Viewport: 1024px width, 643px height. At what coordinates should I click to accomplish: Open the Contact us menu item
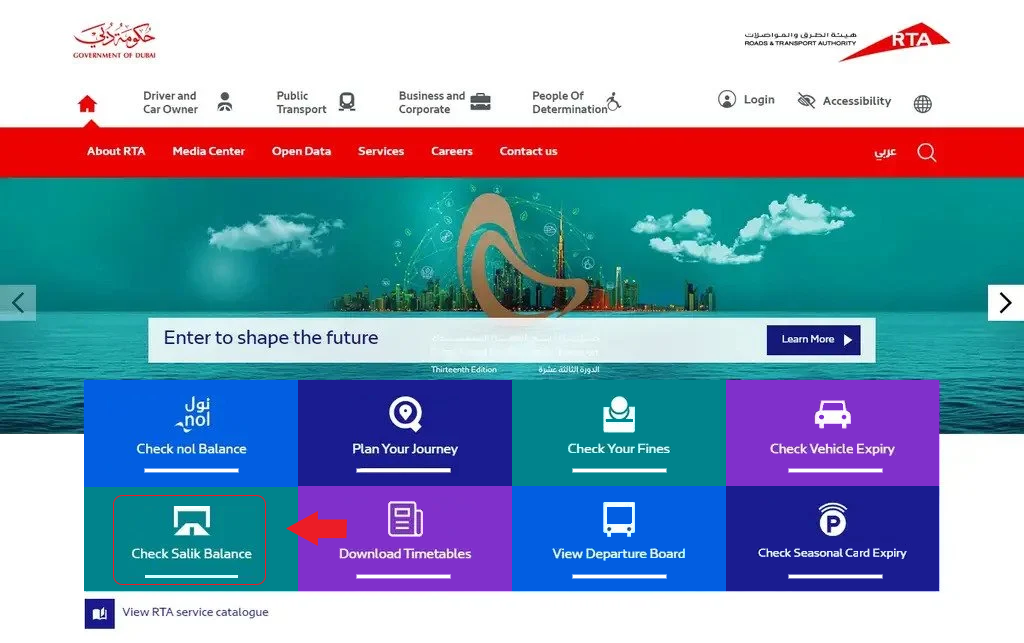[528, 151]
